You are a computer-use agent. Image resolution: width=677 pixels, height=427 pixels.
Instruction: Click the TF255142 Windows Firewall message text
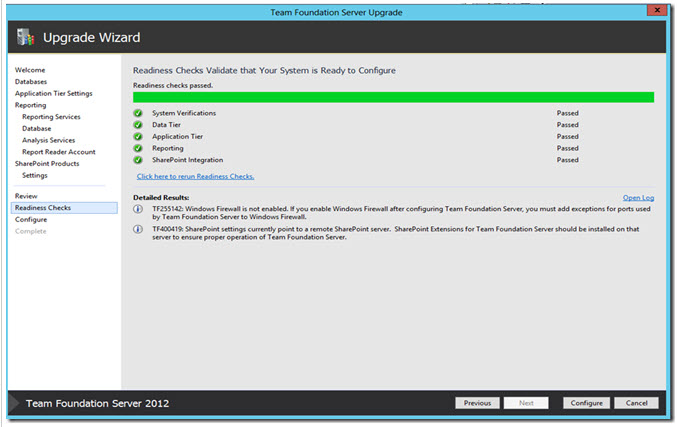pyautogui.click(x=401, y=213)
